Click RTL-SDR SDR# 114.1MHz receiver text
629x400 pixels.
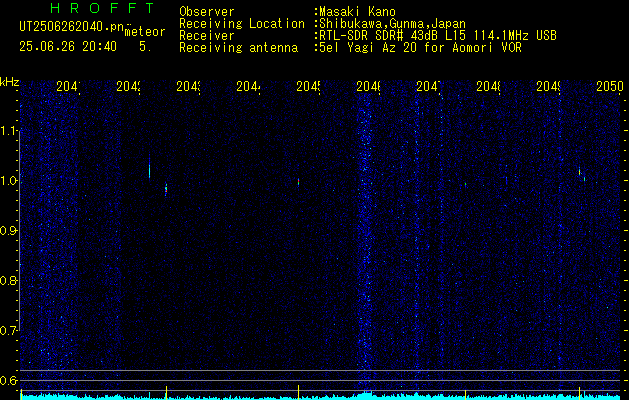click(x=438, y=36)
